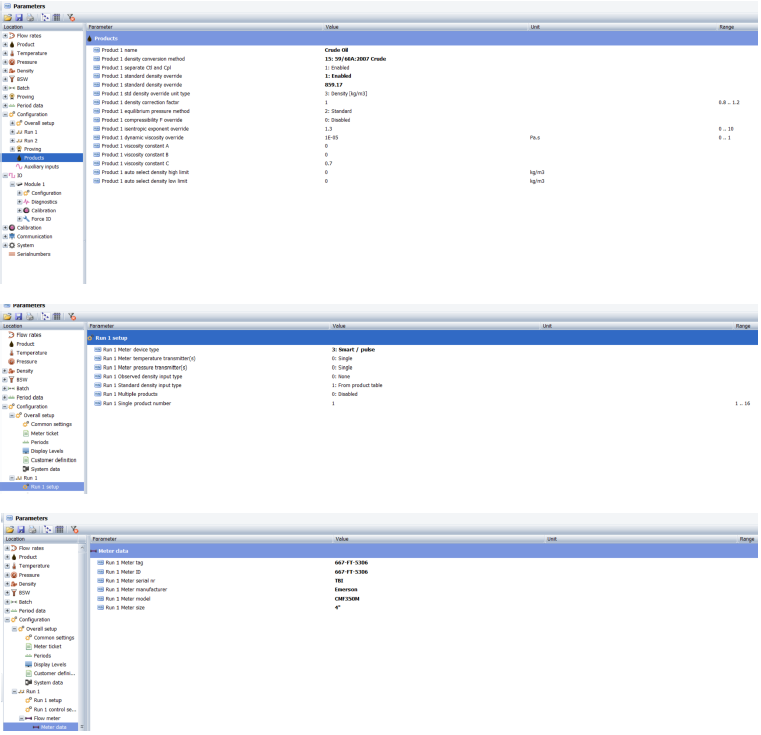This screenshot has height=735, width=761.
Task: Click Open folder icon in Meter data window toolbar
Action: 10,530
